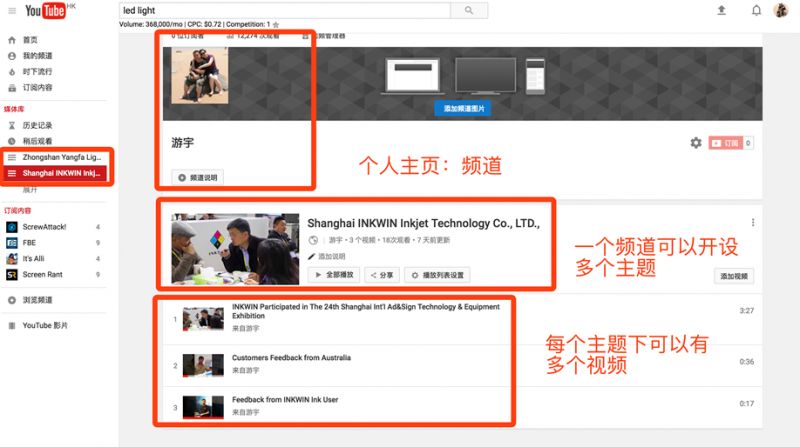Click the 3:27 duration text

pos(746,311)
